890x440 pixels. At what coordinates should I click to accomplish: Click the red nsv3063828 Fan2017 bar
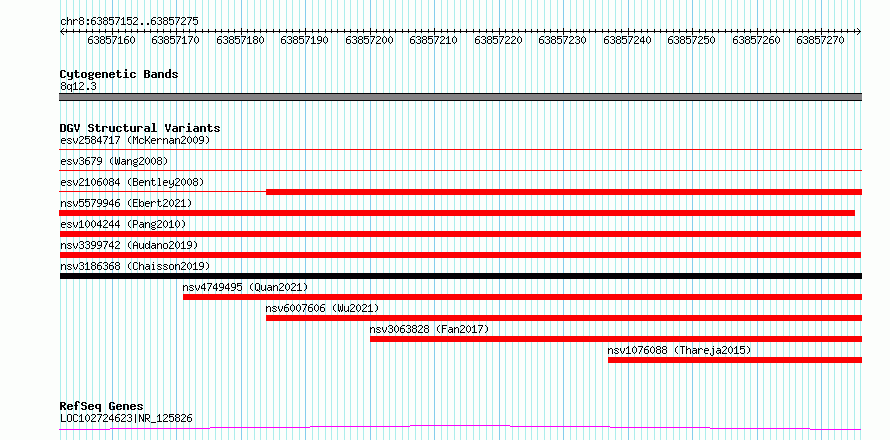(x=616, y=339)
